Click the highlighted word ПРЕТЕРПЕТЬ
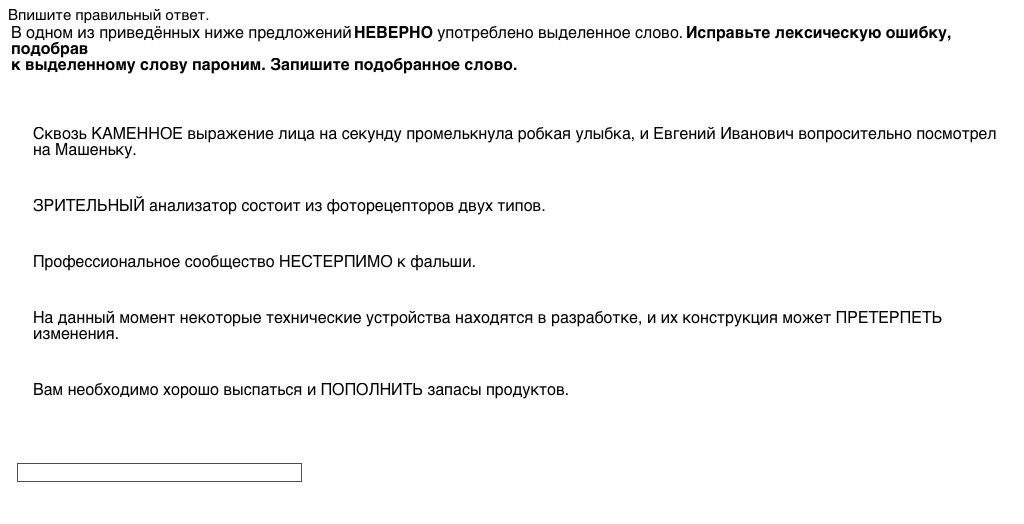Image resolution: width=1024 pixels, height=524 pixels. pyautogui.click(x=888, y=318)
